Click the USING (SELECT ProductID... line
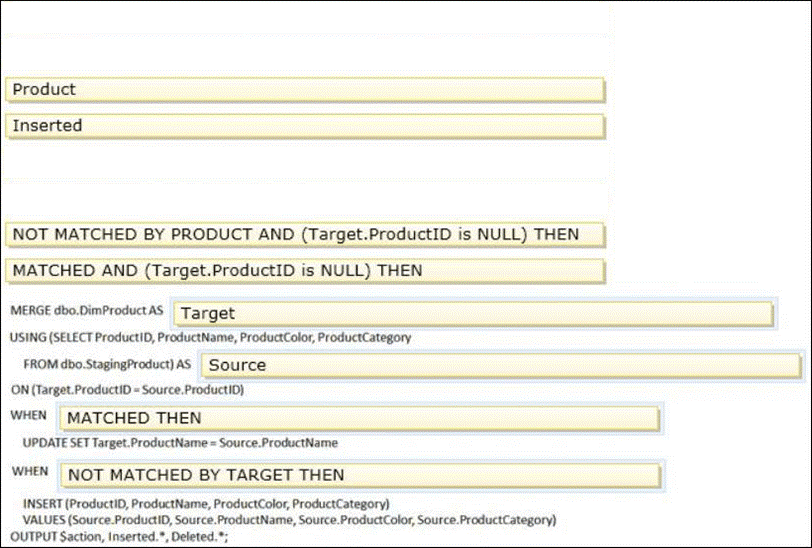 click(210, 338)
